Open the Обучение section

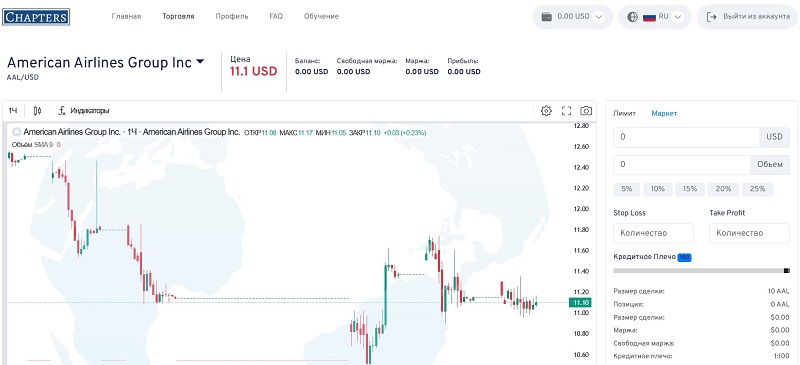[x=321, y=16]
